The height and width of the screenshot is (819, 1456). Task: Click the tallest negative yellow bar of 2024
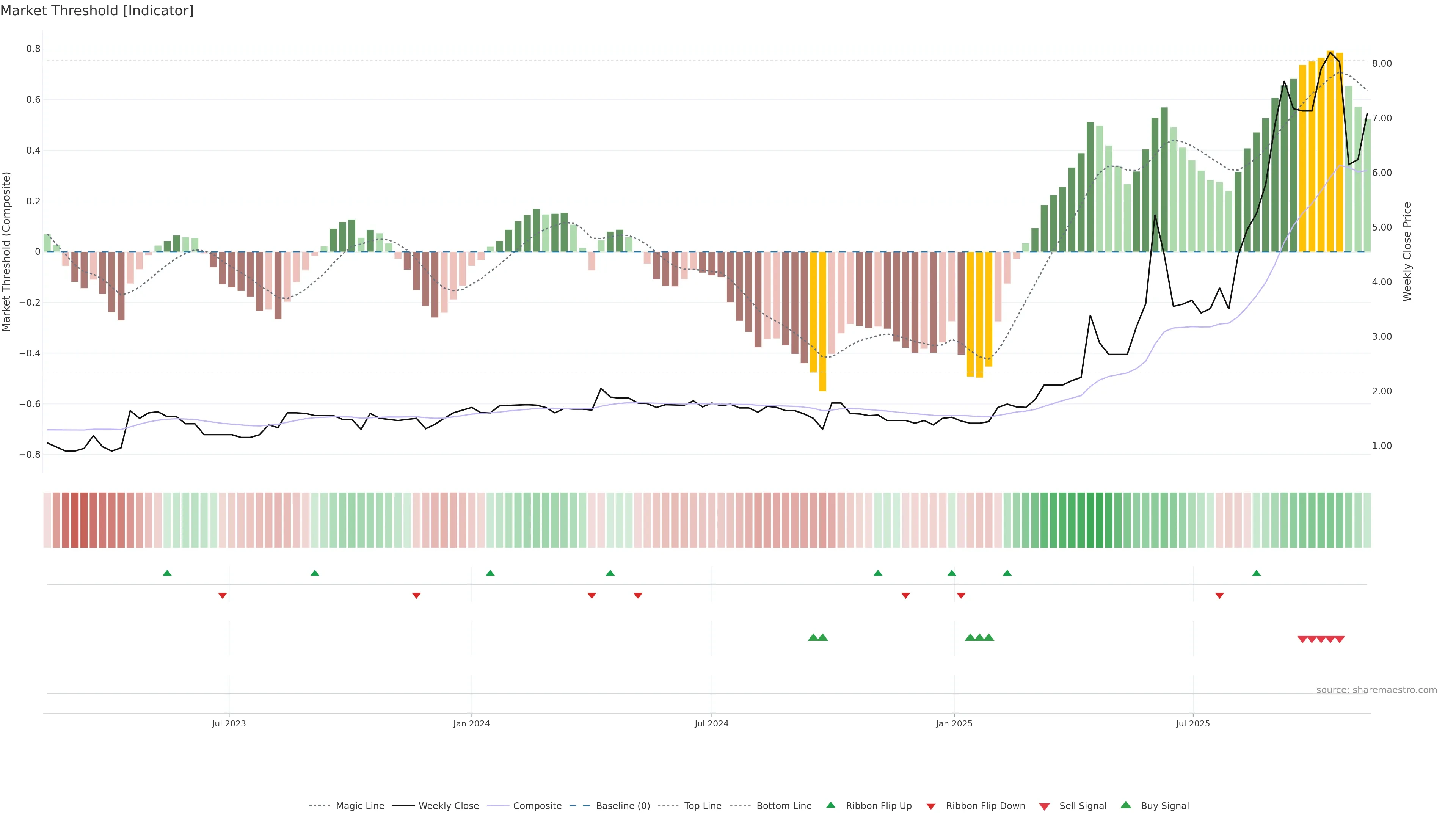coord(822,322)
